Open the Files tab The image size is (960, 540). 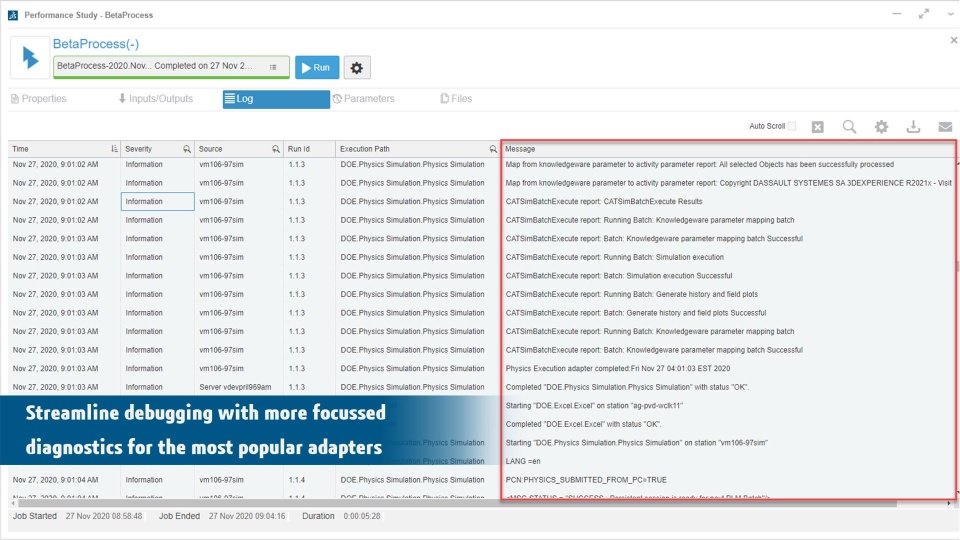pos(456,99)
